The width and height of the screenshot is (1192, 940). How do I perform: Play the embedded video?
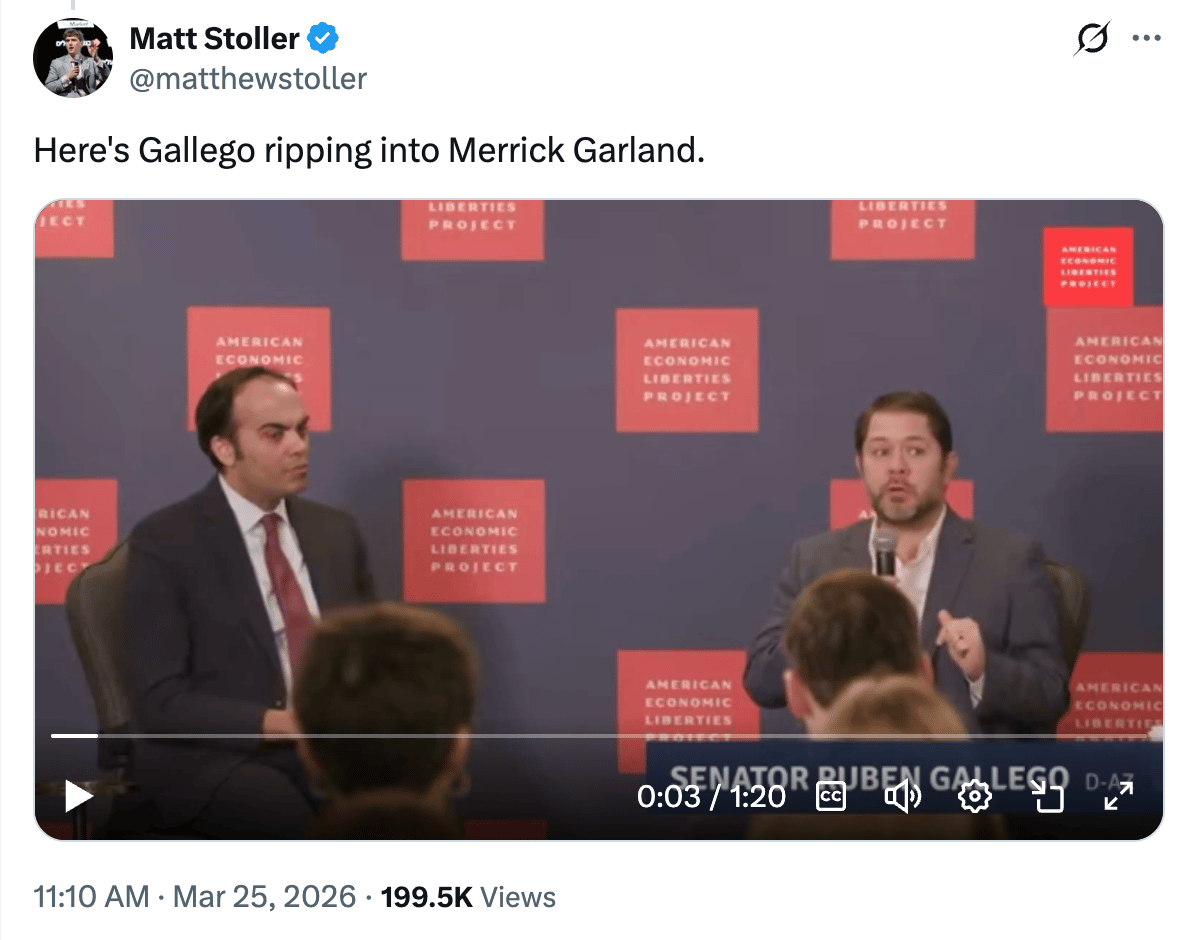pyautogui.click(x=78, y=796)
